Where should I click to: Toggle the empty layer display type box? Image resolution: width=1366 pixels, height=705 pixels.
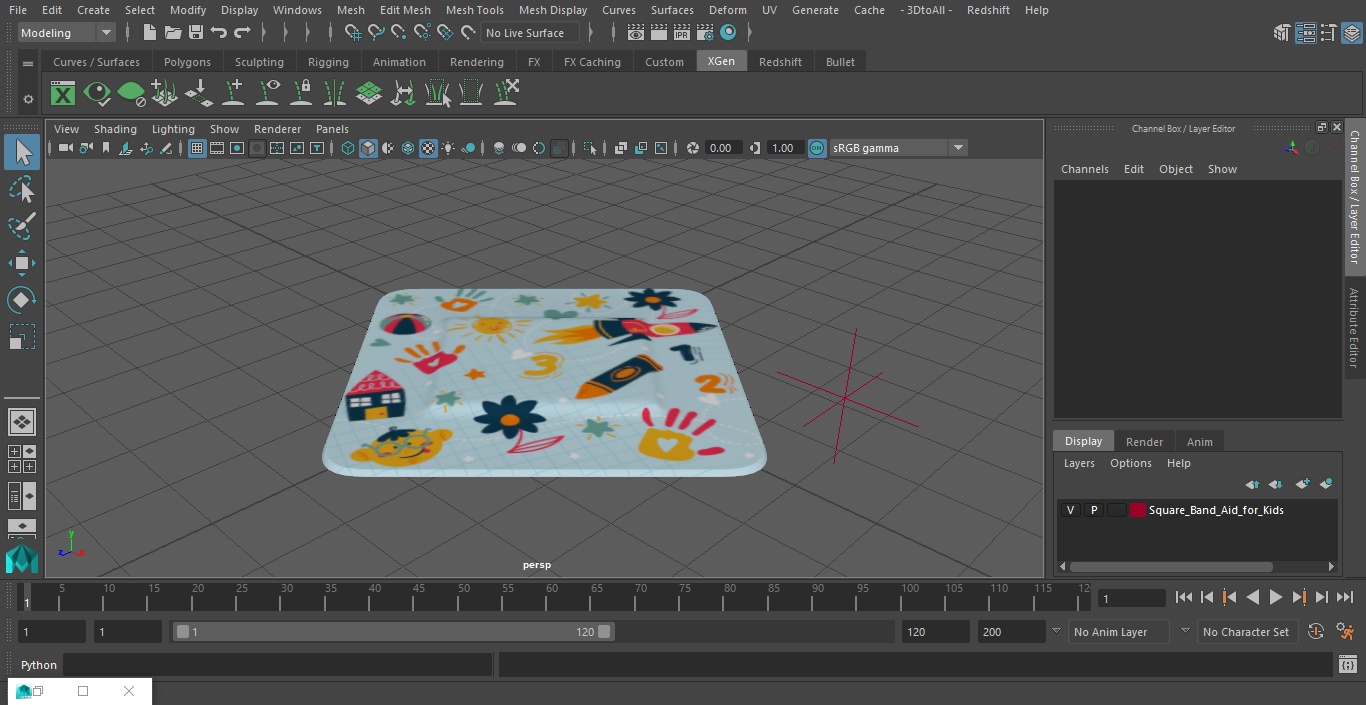click(1117, 510)
